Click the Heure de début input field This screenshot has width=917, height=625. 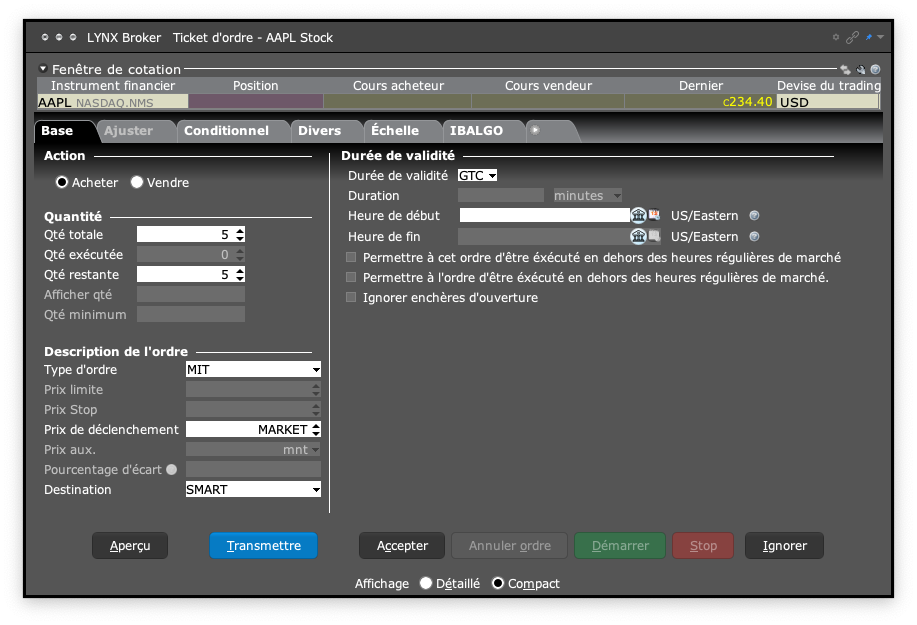[544, 215]
